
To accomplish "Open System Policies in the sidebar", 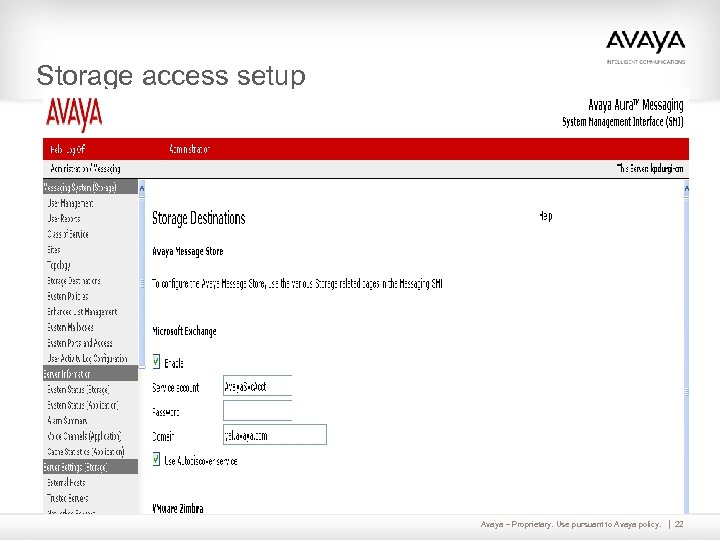I will click(x=68, y=296).
